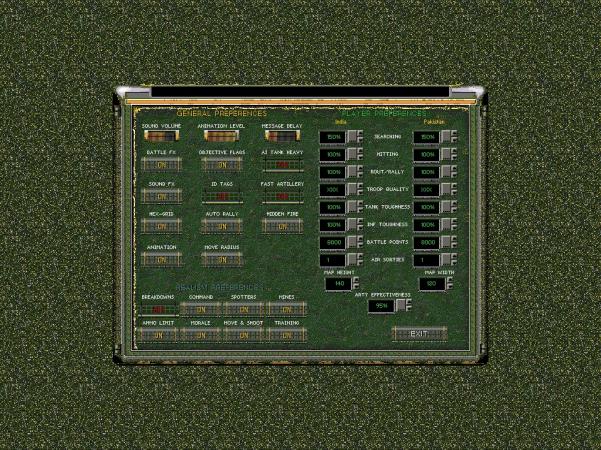
Task: Change the Message Delay slider
Action: tap(282, 136)
